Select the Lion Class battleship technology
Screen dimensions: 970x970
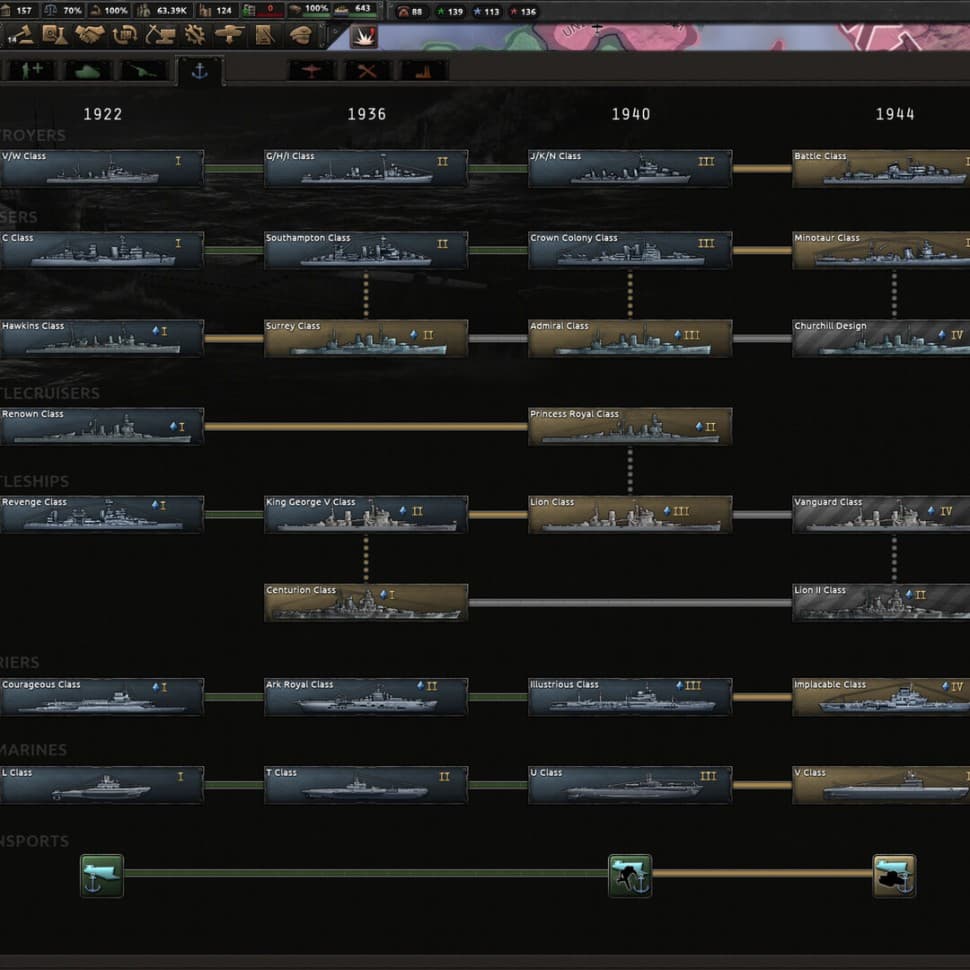(x=629, y=515)
